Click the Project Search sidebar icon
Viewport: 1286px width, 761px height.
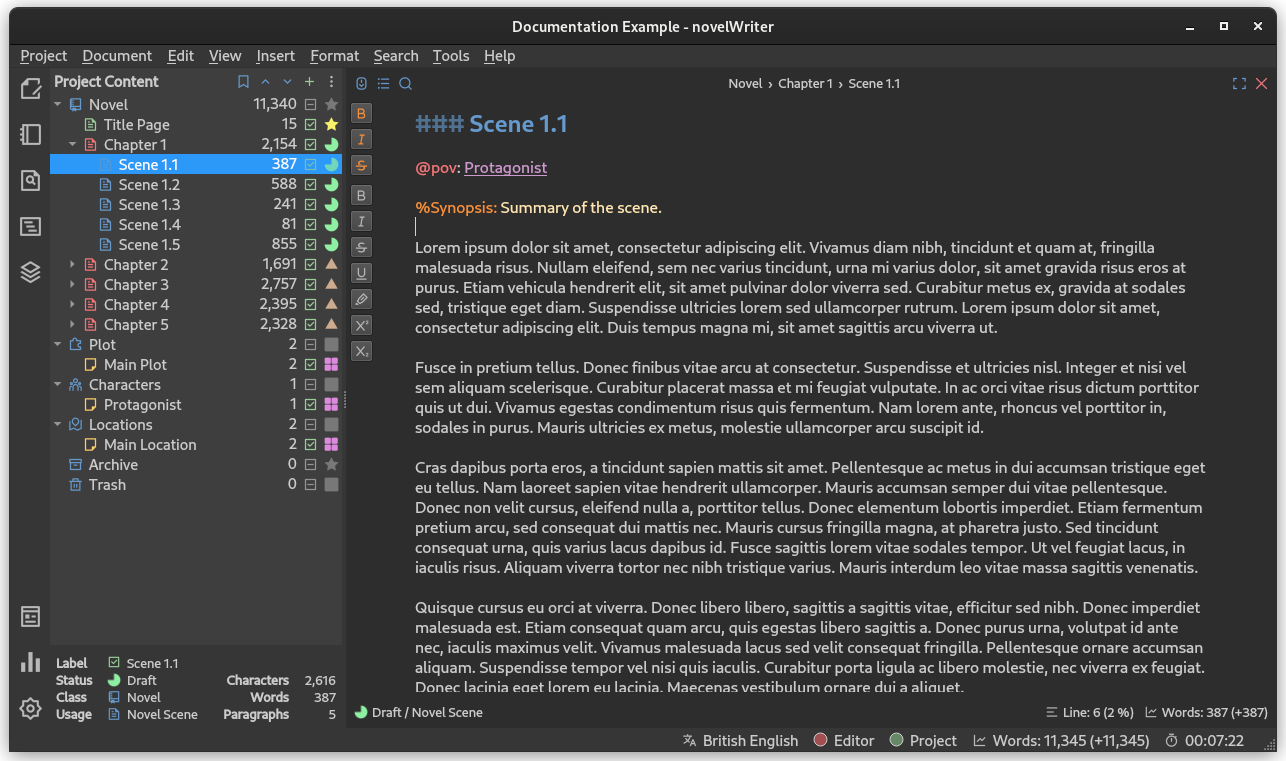(x=30, y=180)
